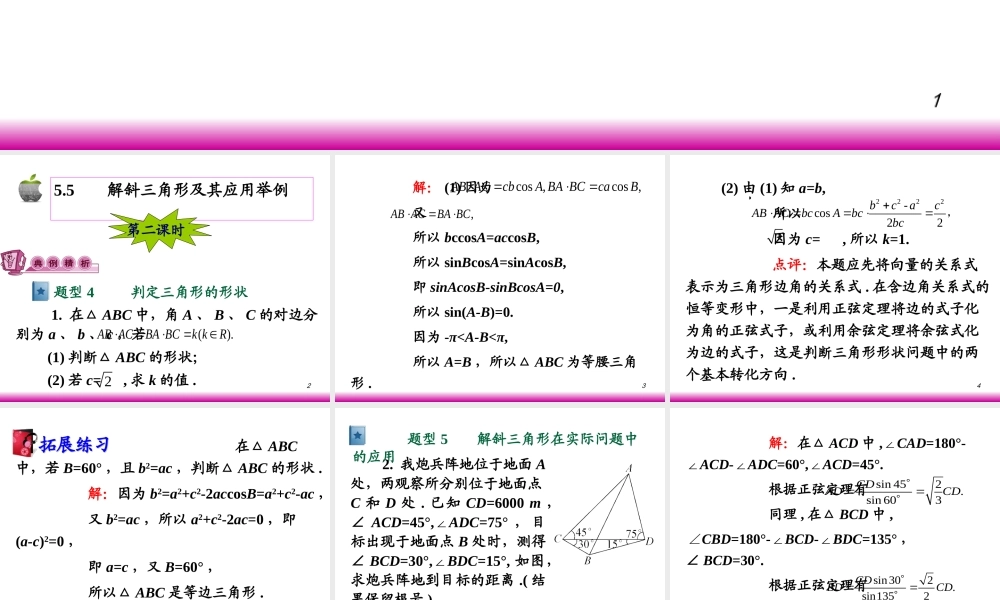
Task: Click the line (2) 若 c=√2 , 求 k 的值
Action: click(122, 380)
